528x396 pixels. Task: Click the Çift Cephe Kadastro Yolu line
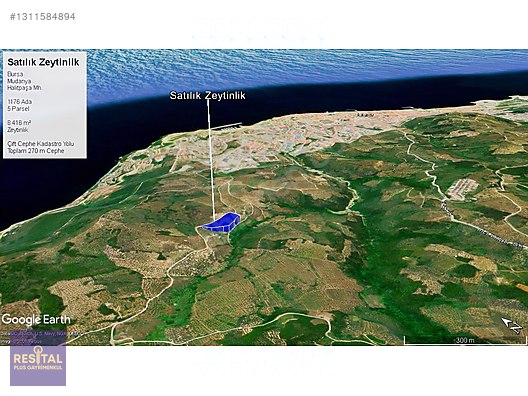[x=41, y=144]
